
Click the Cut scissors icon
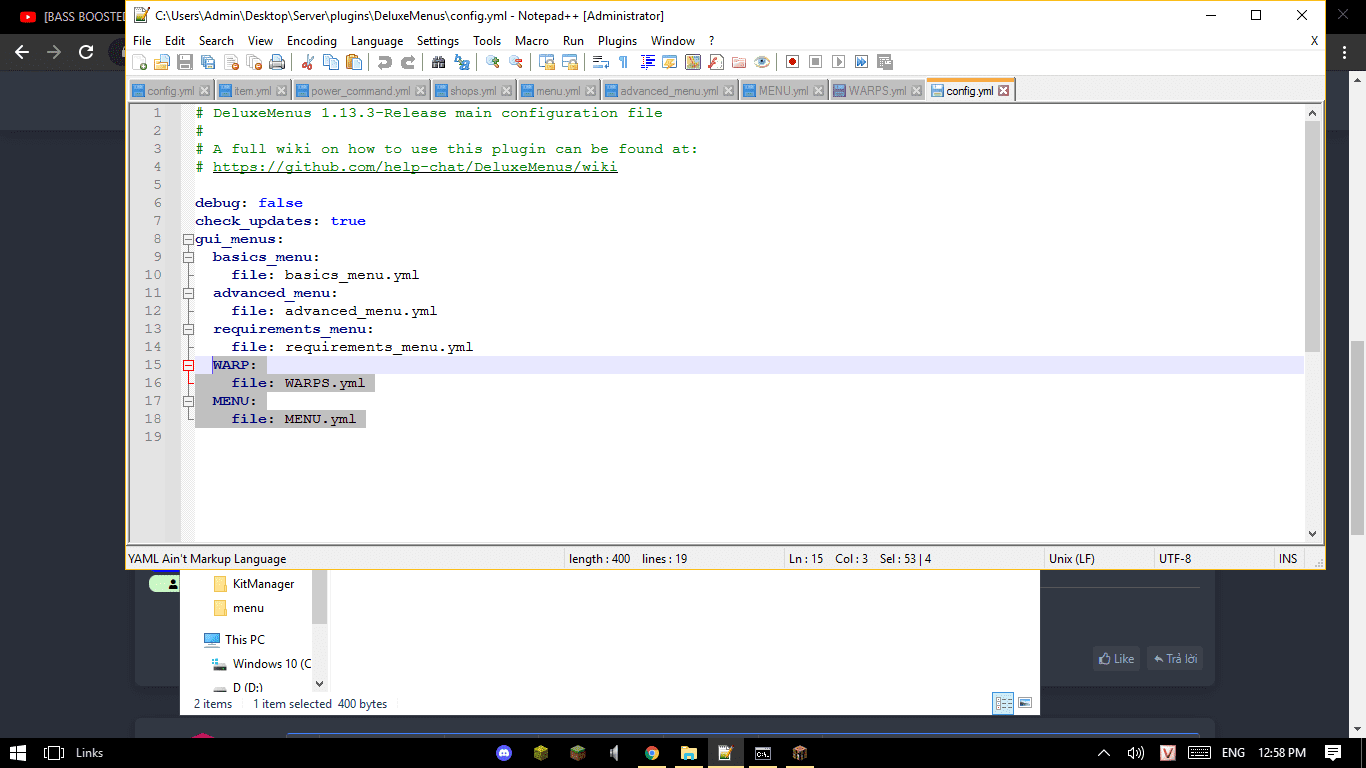pos(307,62)
